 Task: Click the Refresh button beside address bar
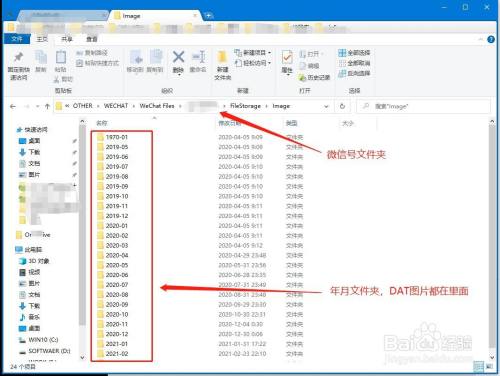point(342,106)
